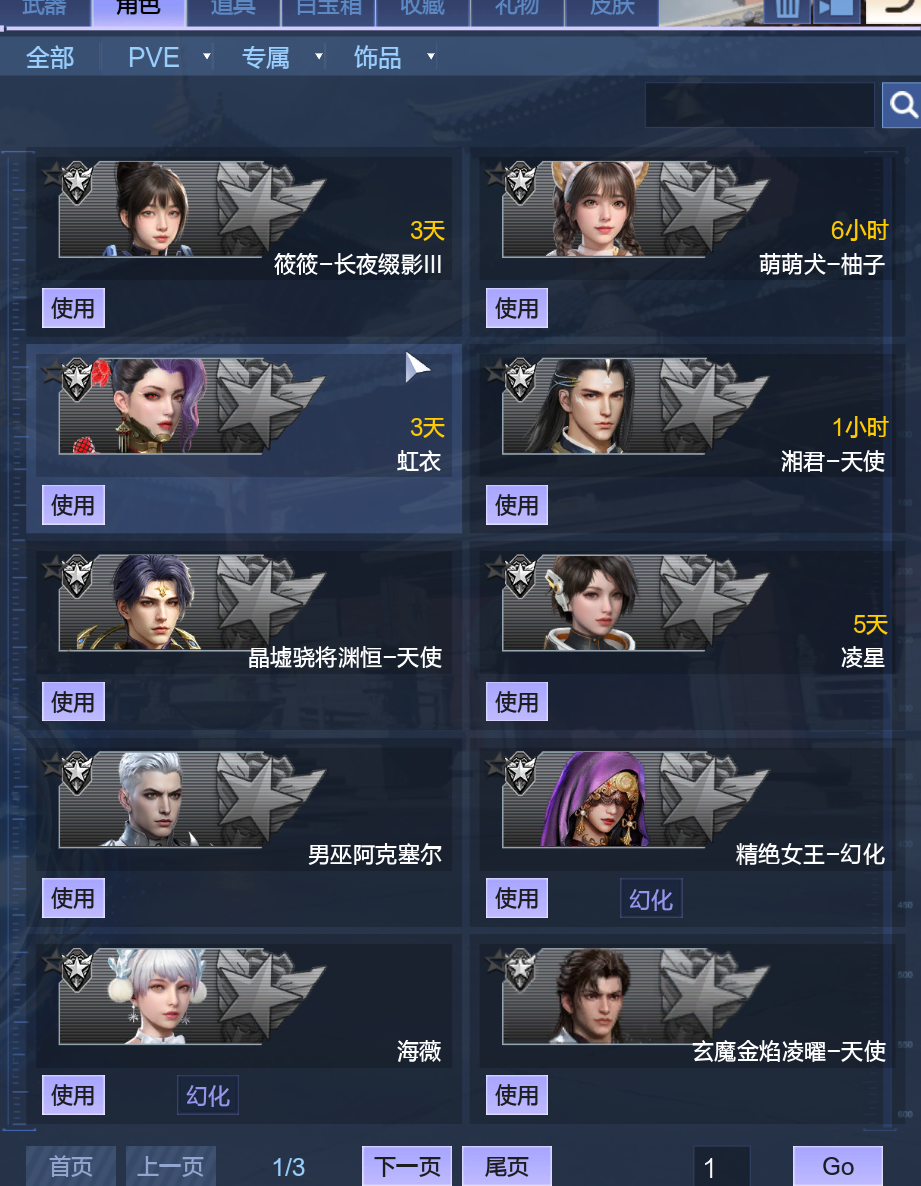921x1186 pixels.
Task: Click the star badge on 湘君-天使 card
Action: (520, 379)
